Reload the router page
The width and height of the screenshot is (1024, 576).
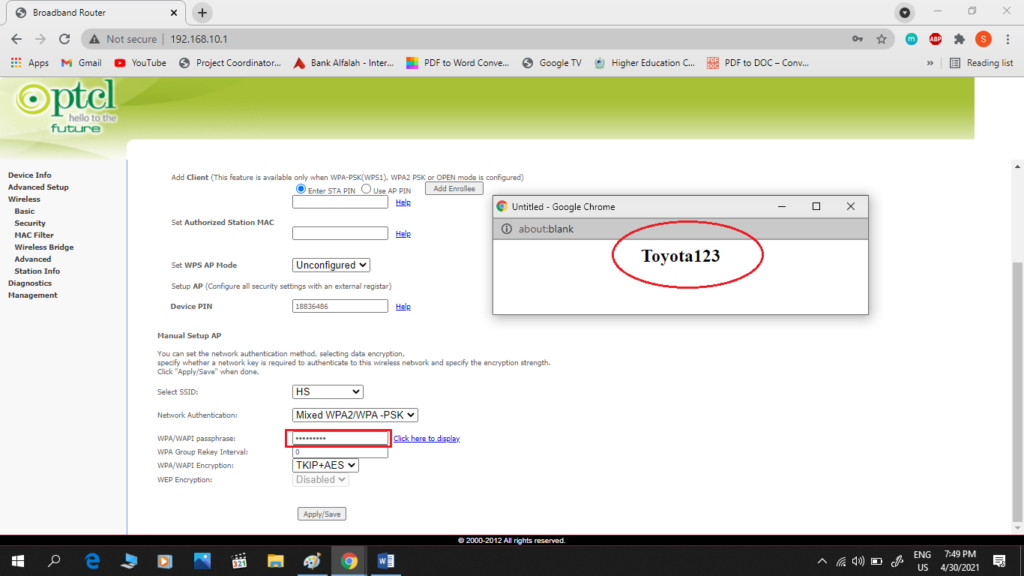click(64, 39)
